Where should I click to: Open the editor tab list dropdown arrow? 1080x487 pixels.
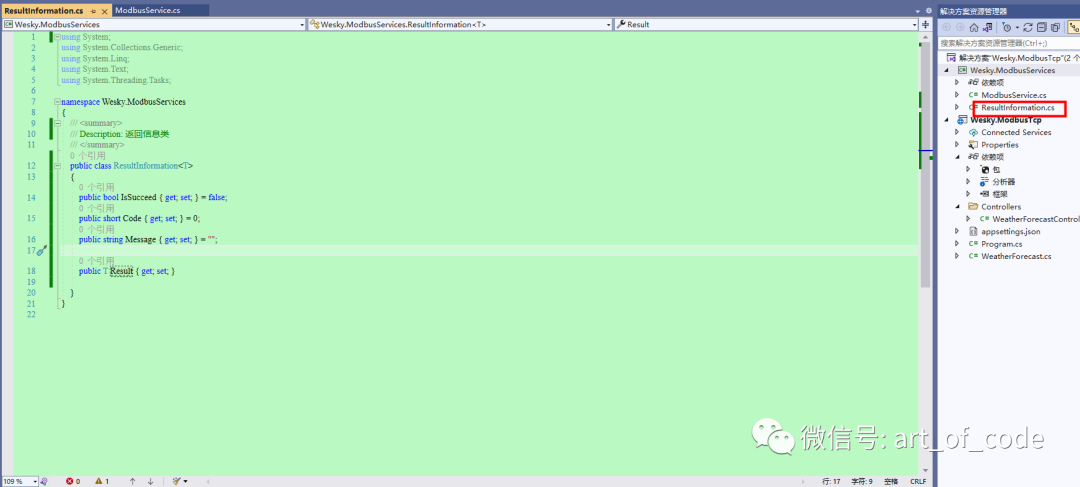coord(918,12)
